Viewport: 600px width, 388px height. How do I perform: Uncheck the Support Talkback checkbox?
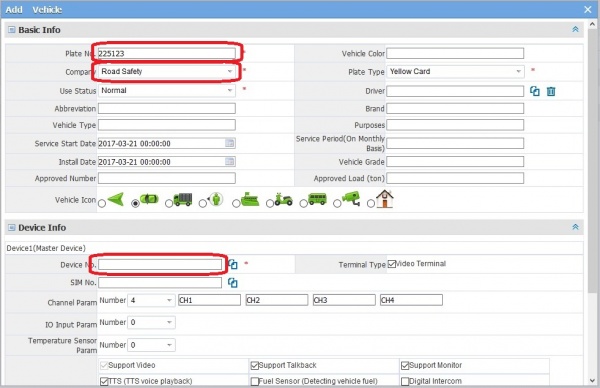(x=254, y=365)
